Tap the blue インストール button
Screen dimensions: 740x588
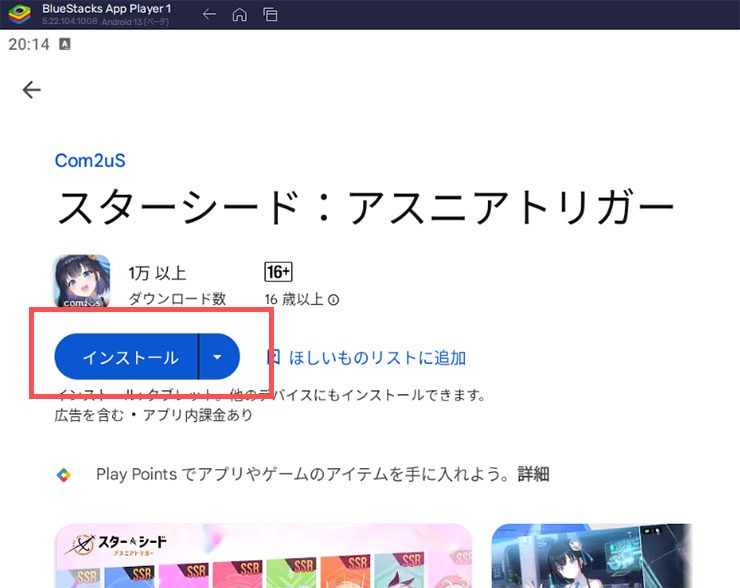(126, 357)
